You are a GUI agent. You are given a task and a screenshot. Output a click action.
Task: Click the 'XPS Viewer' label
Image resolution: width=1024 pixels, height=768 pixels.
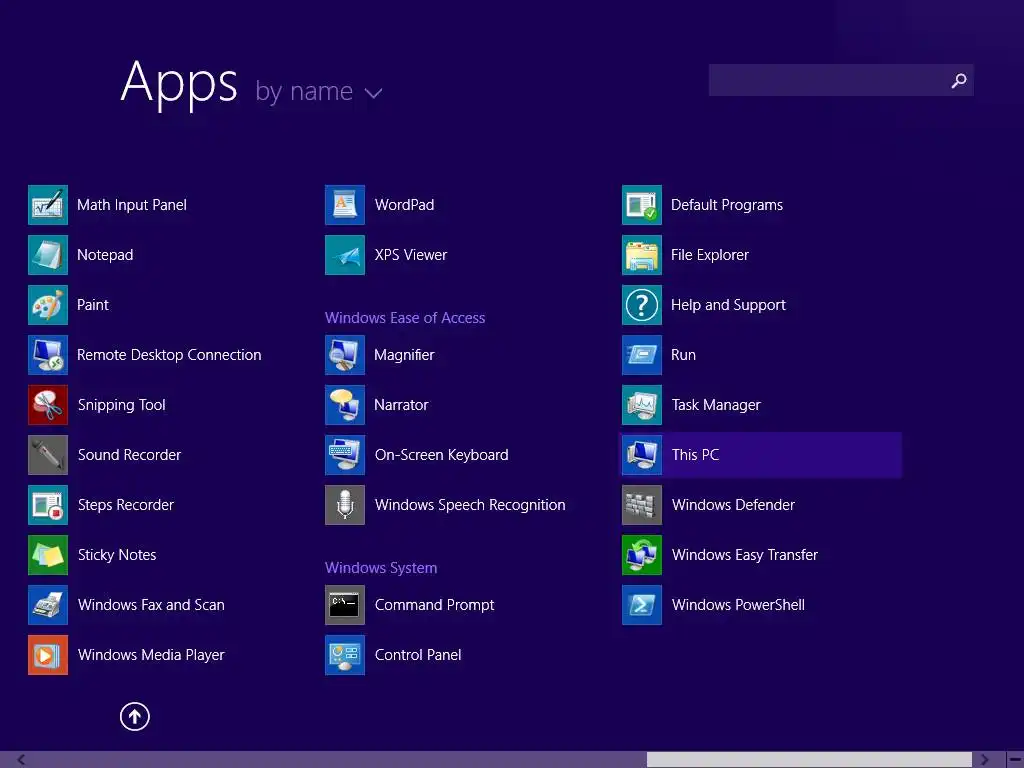(x=411, y=255)
